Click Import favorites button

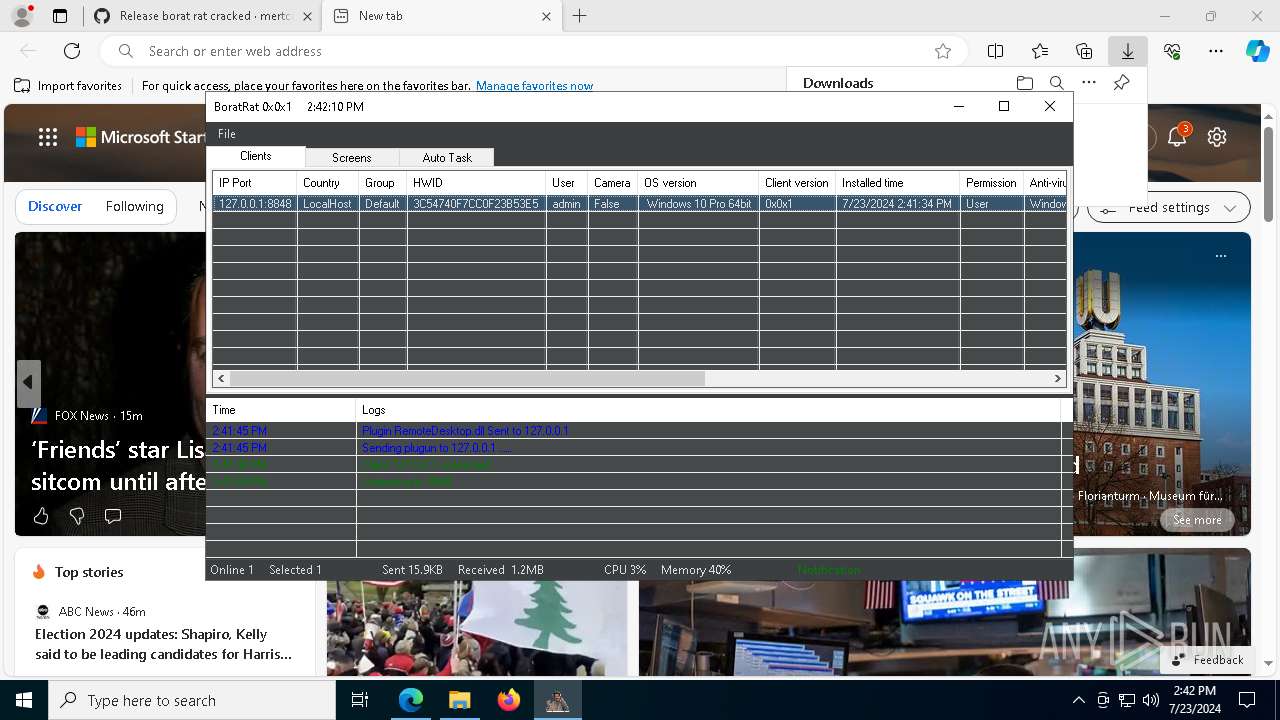tap(68, 86)
